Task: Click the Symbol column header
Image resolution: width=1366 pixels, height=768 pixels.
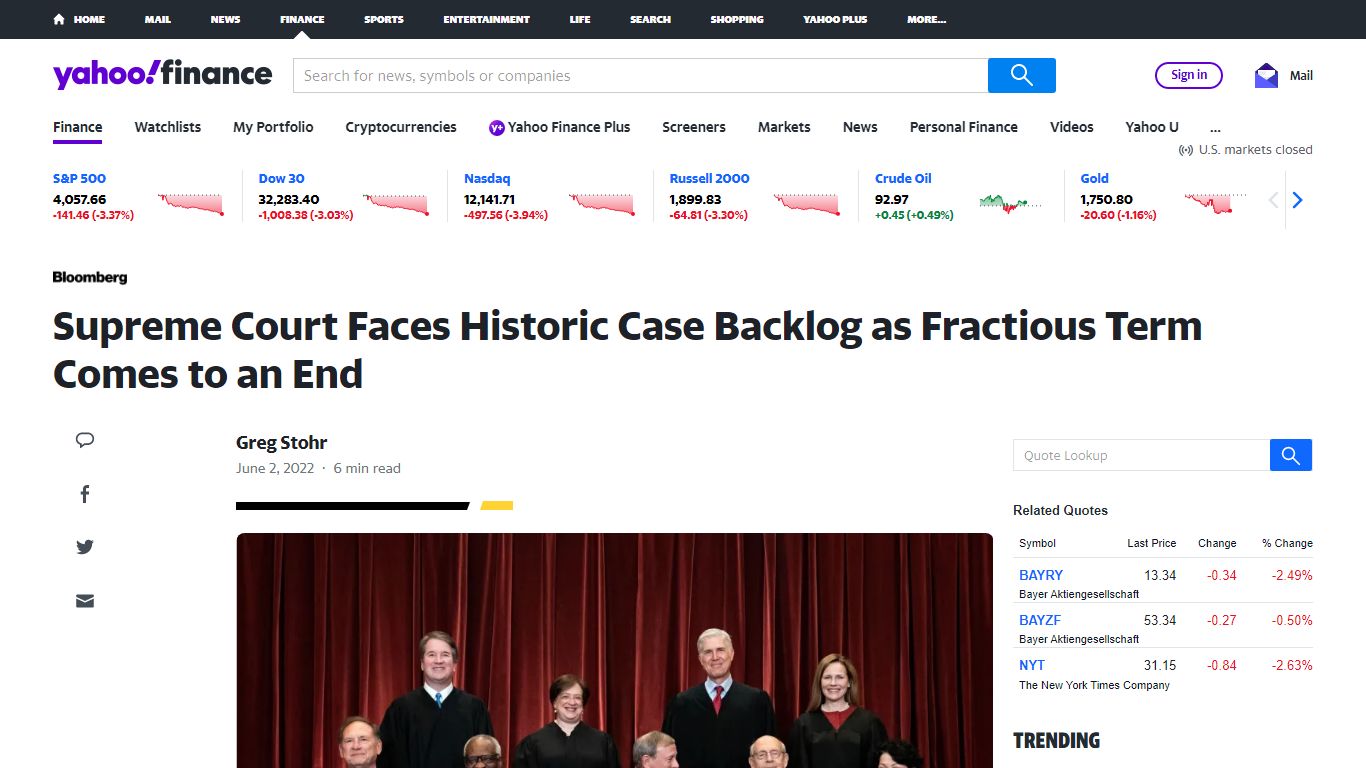Action: pyautogui.click(x=1037, y=543)
